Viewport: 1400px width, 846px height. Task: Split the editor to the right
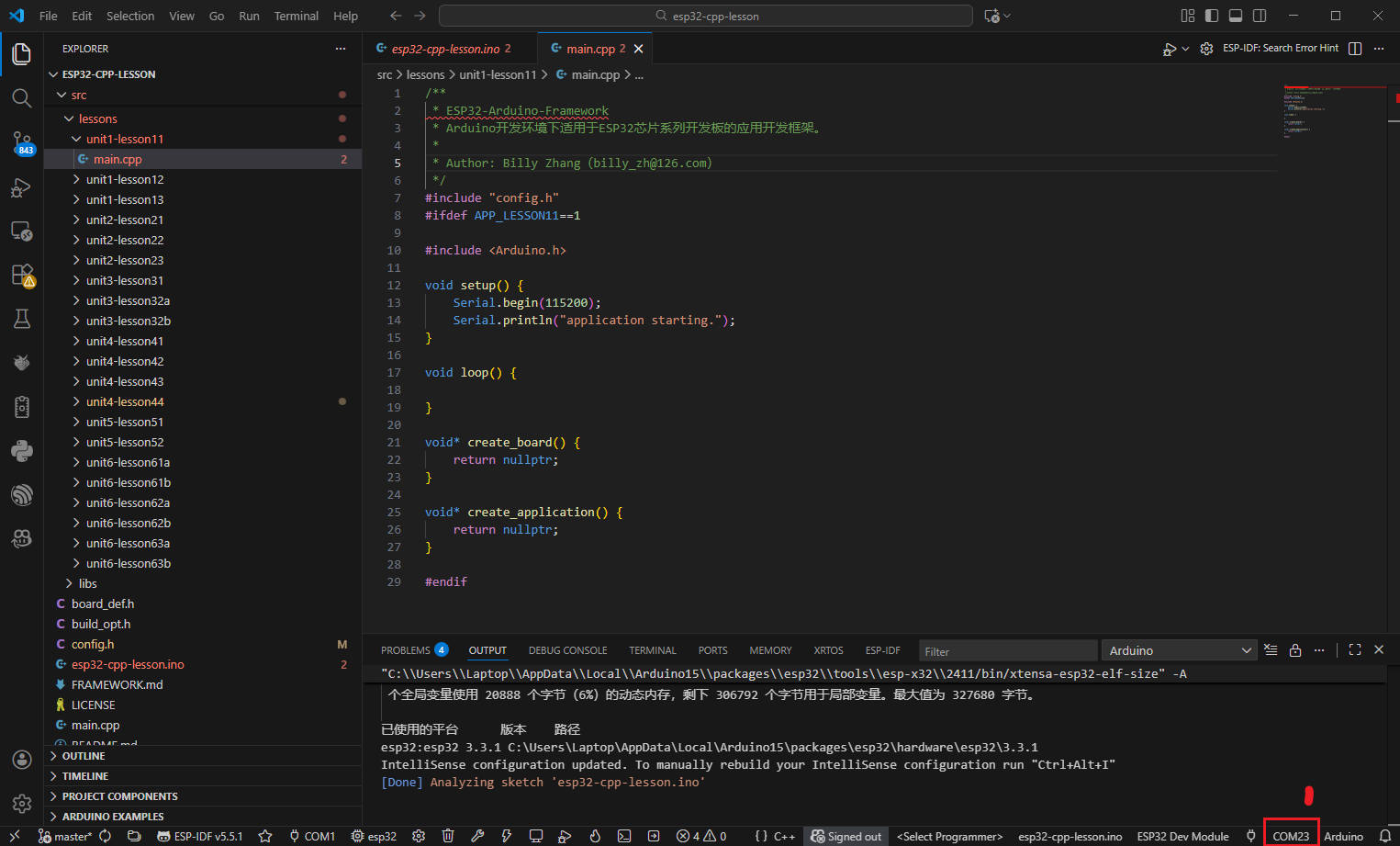[x=1355, y=49]
